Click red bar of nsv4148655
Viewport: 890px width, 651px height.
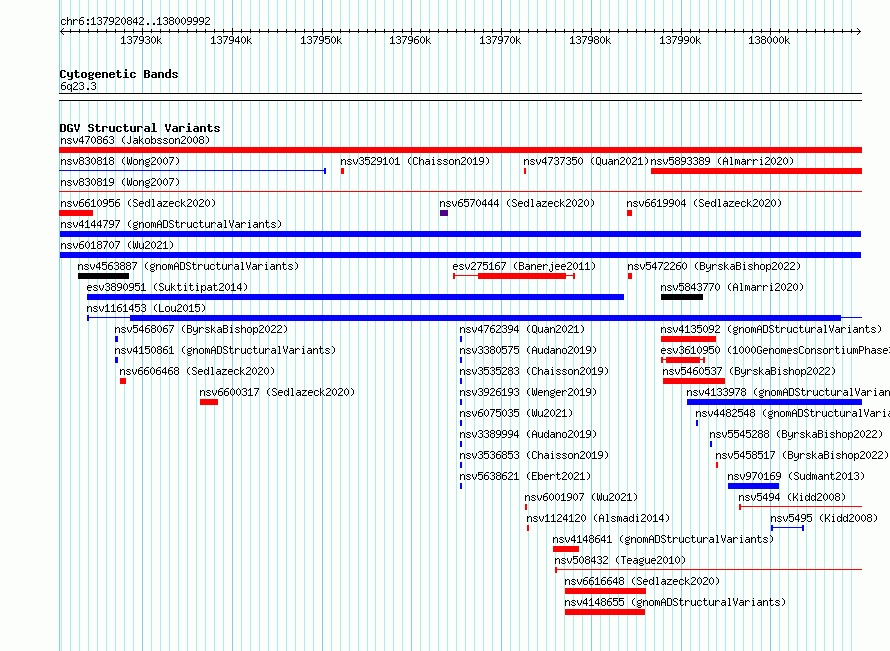click(604, 612)
